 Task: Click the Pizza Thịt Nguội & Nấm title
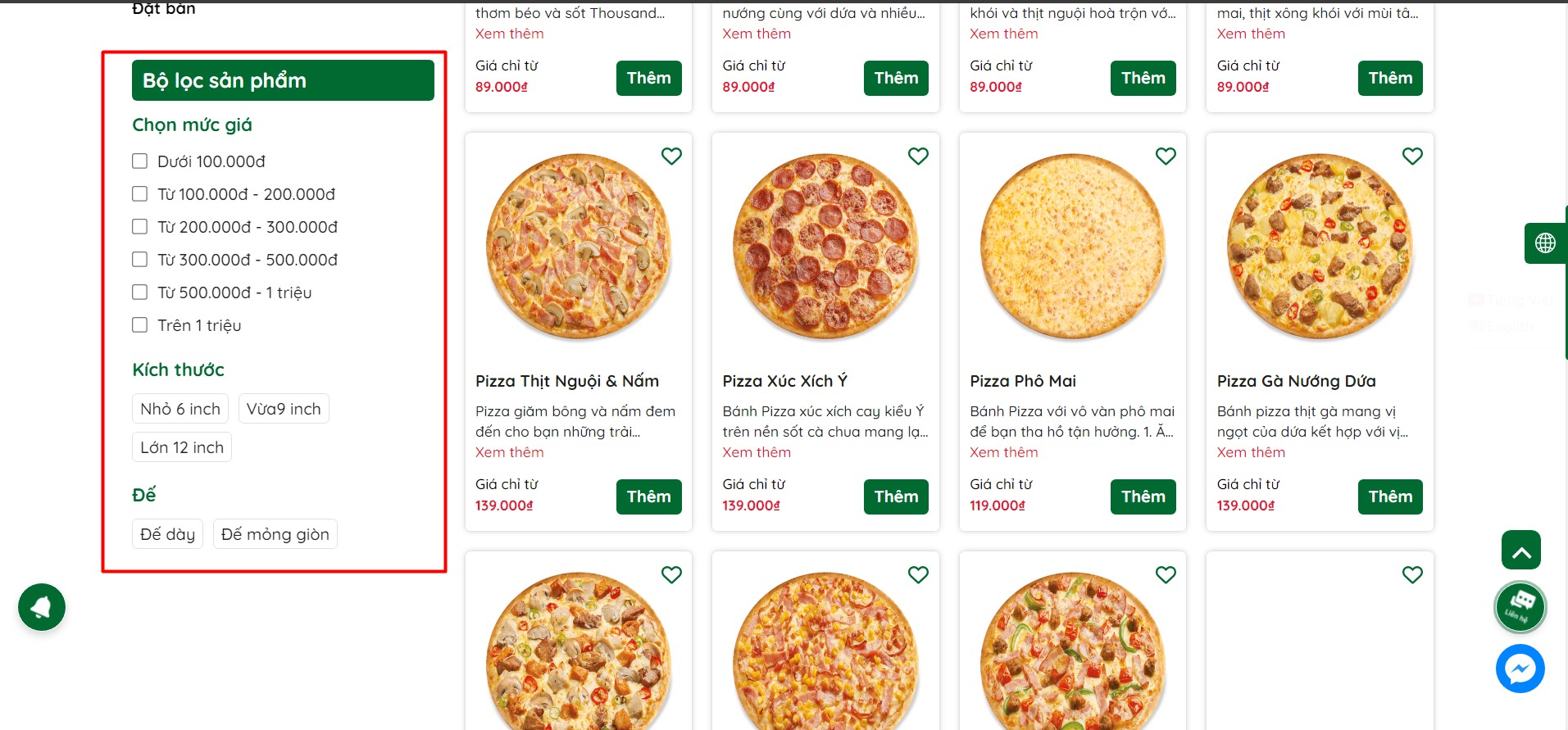[x=567, y=381]
